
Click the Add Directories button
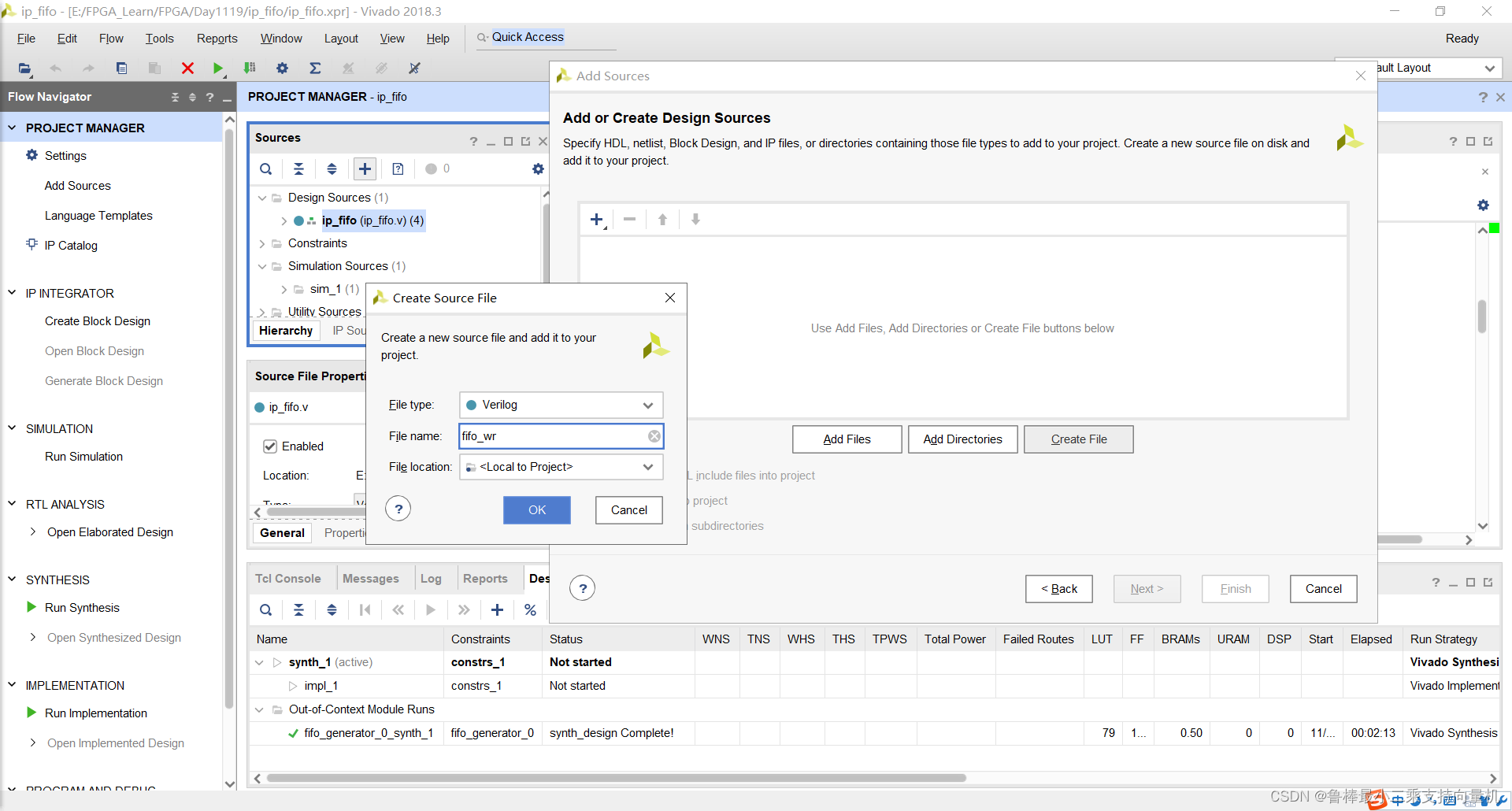[962, 439]
